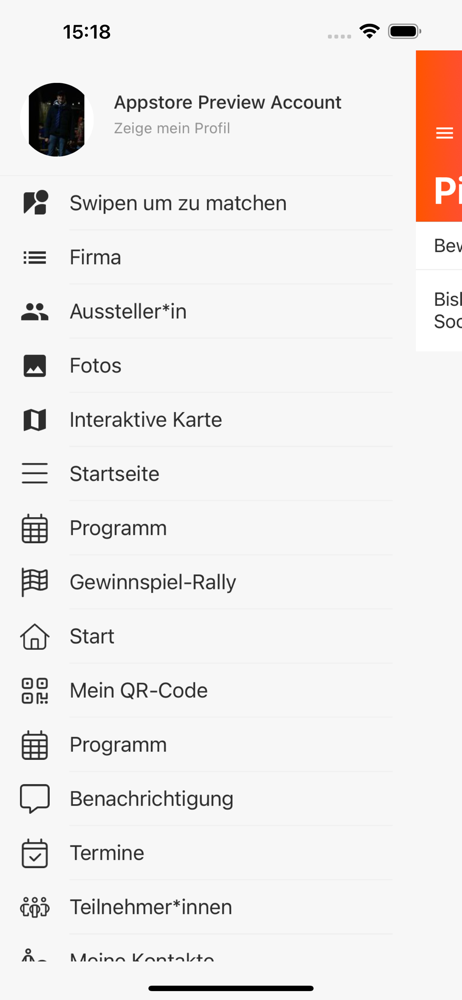Tap the Zeige mein Profil link
The width and height of the screenshot is (462, 1000).
tap(172, 128)
